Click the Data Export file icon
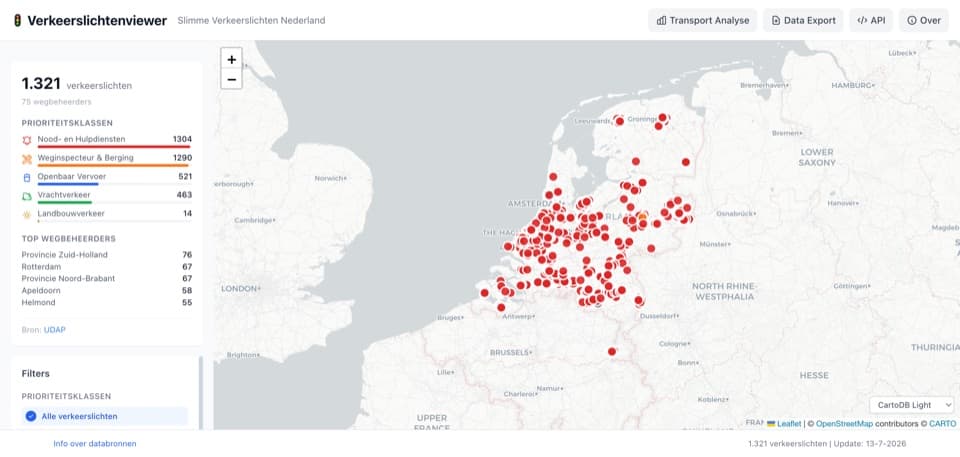 pyautogui.click(x=776, y=20)
